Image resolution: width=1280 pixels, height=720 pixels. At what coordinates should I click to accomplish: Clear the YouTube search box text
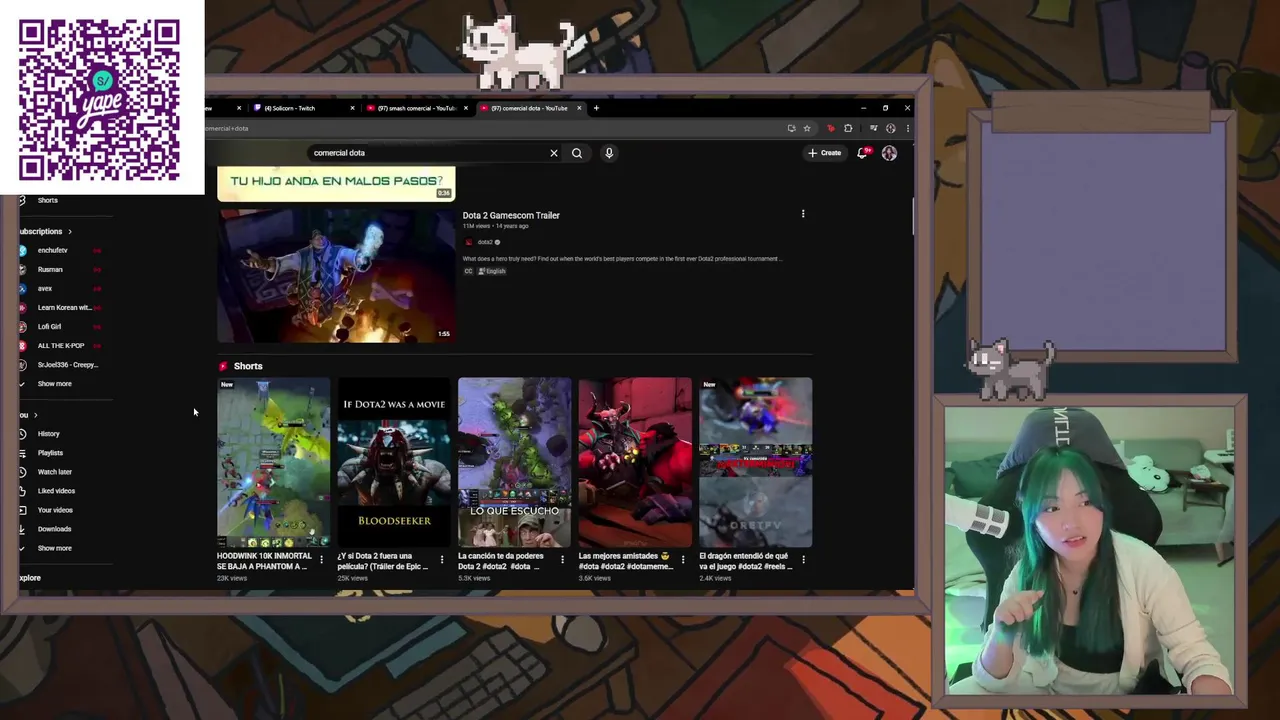pyautogui.click(x=554, y=153)
